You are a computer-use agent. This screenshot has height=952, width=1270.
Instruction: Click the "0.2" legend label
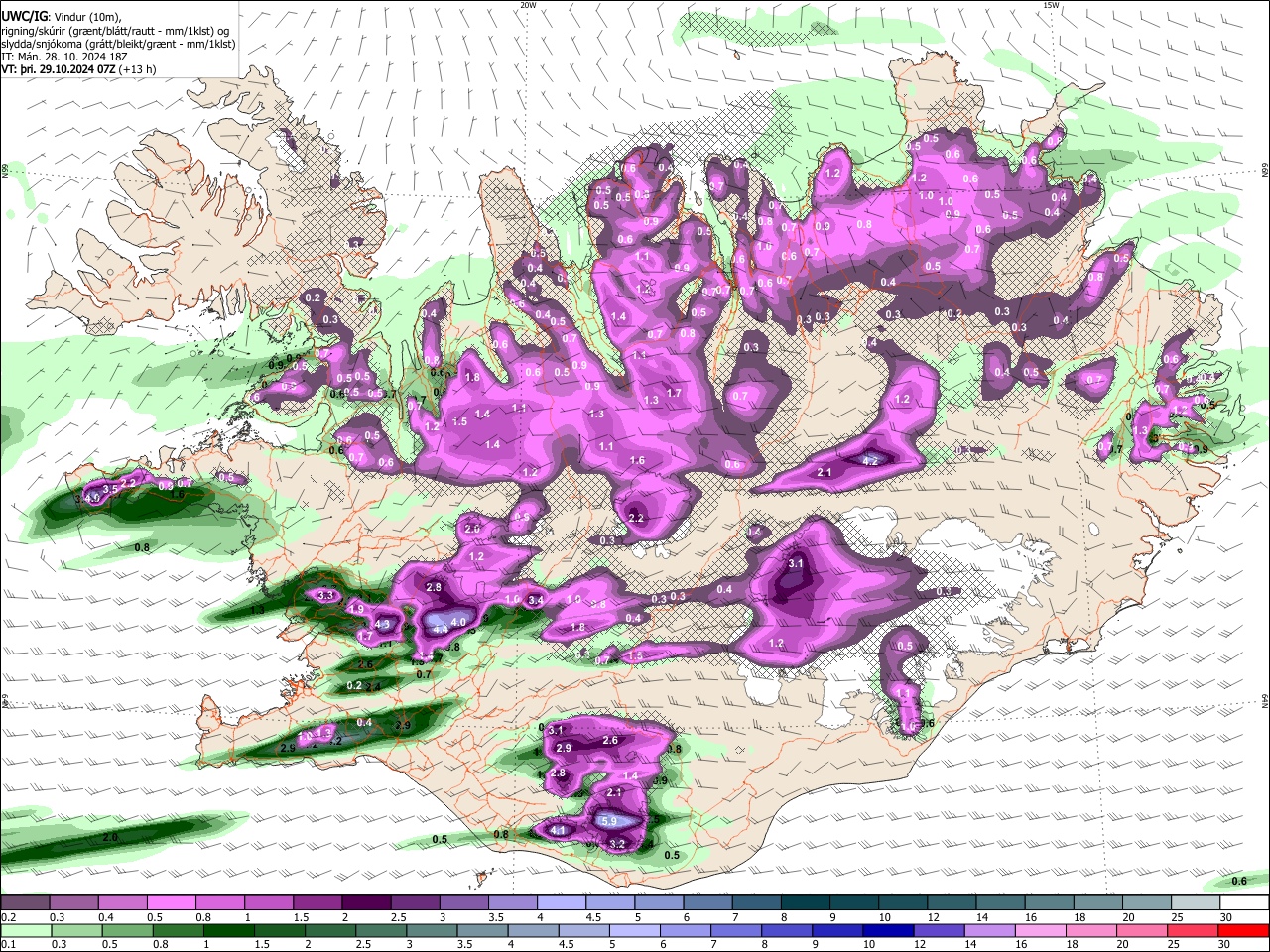9,917
